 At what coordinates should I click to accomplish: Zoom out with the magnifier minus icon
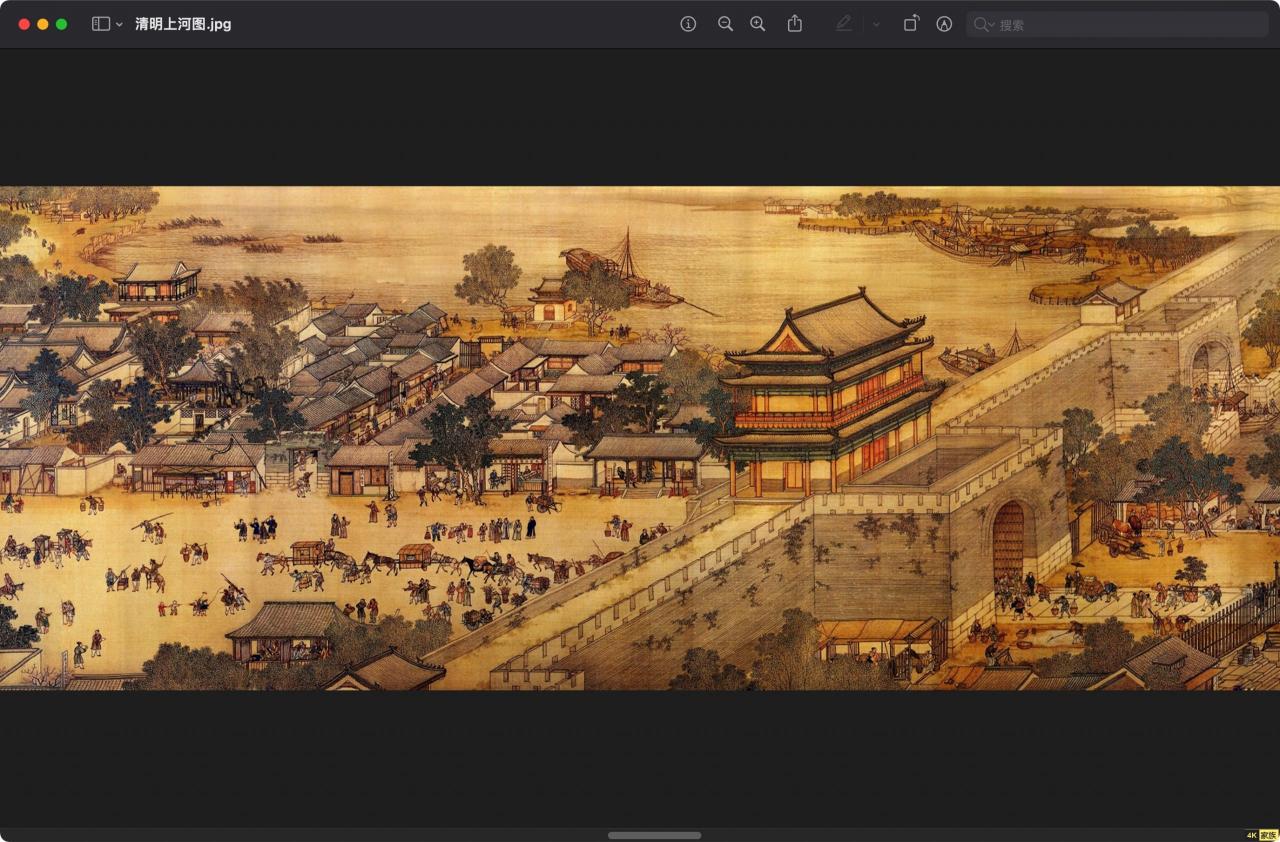[726, 23]
